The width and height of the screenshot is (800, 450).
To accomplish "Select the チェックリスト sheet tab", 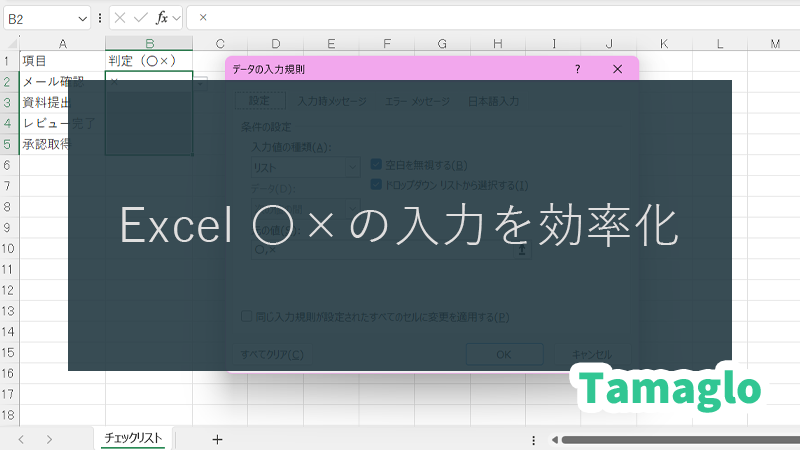I will click(x=134, y=439).
